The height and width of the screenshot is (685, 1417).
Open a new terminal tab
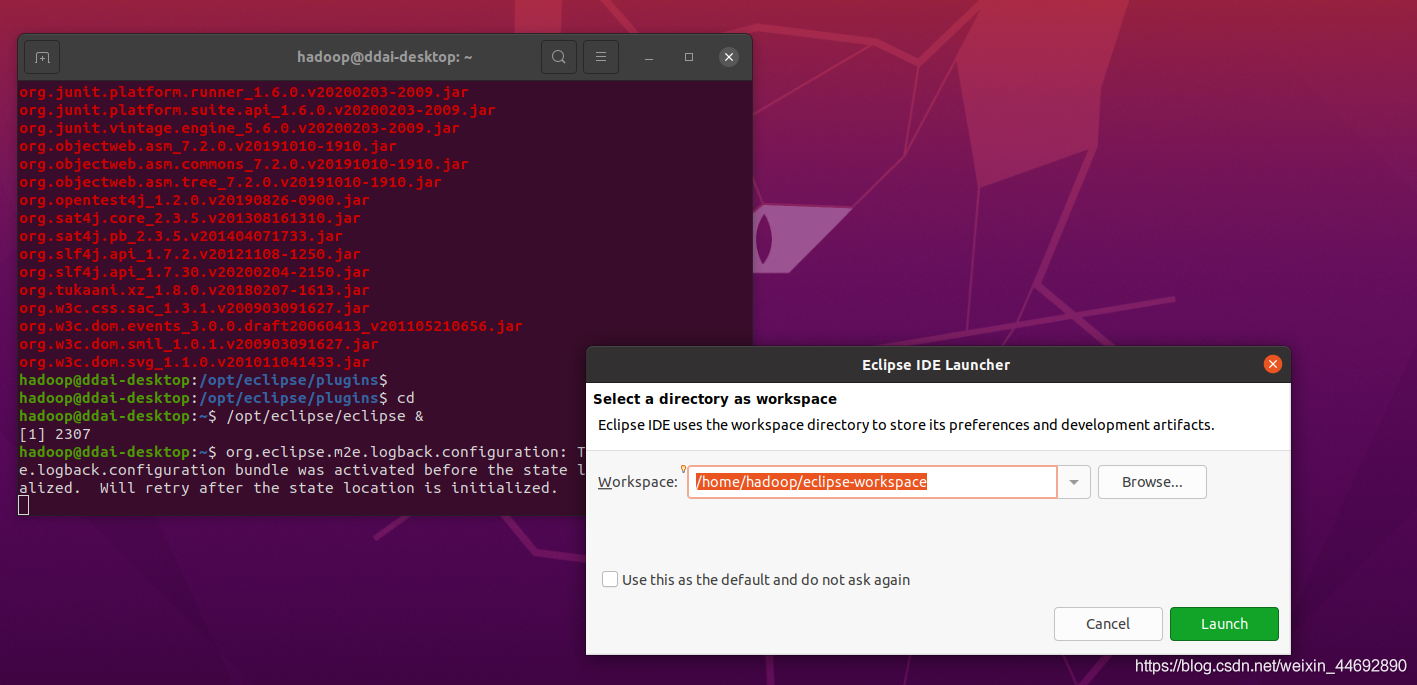click(41, 57)
